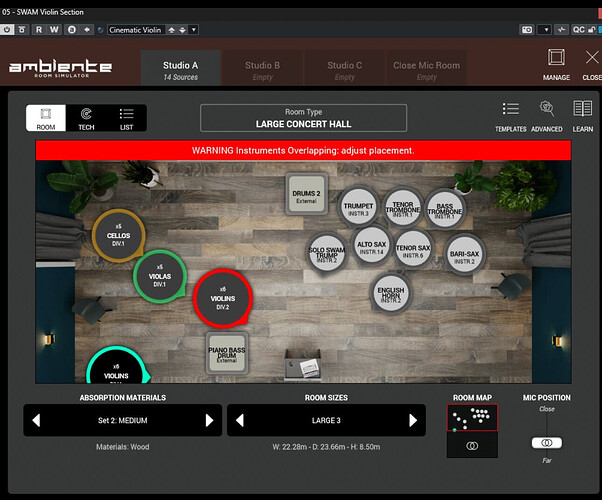Switch to the Studio C tab

tap(345, 68)
